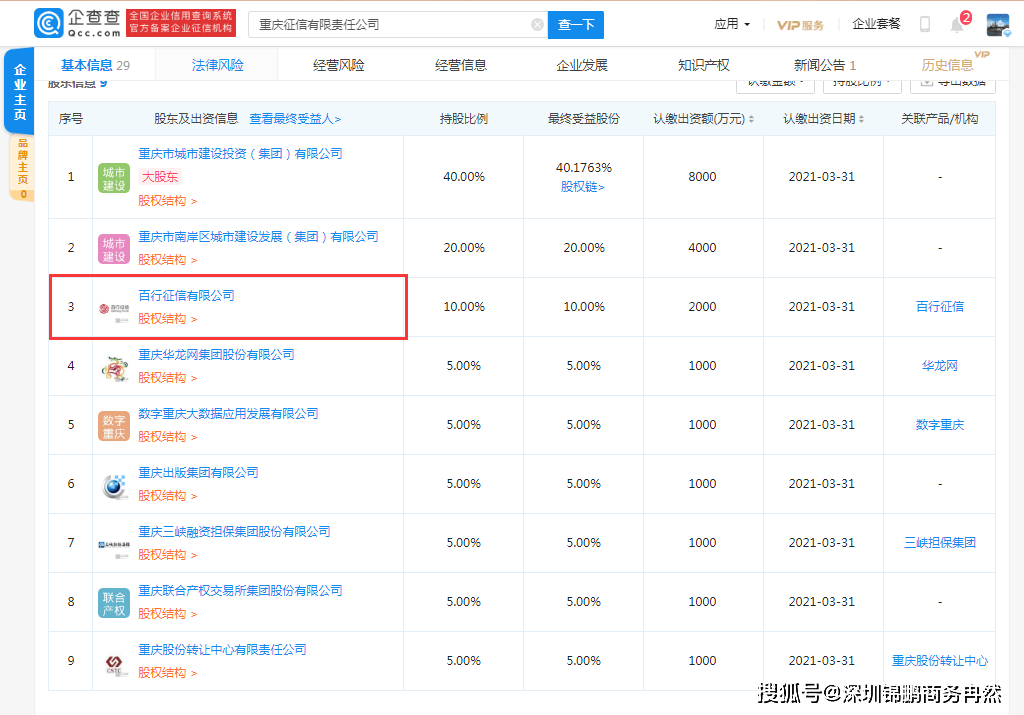Screen dimensions: 1024x715
Task: Switch to 新闻公告 tab
Action: click(825, 65)
